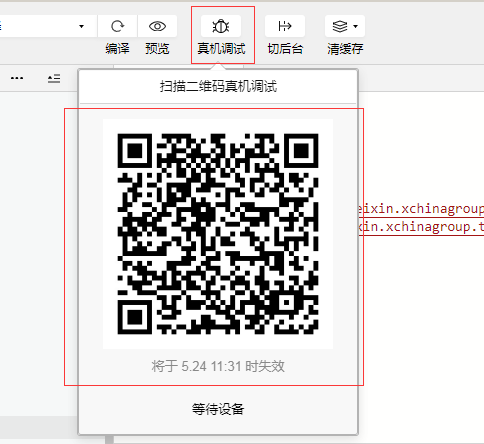The width and height of the screenshot is (484, 444).
Task: Click the 等待设备 status text
Action: [x=218, y=409]
